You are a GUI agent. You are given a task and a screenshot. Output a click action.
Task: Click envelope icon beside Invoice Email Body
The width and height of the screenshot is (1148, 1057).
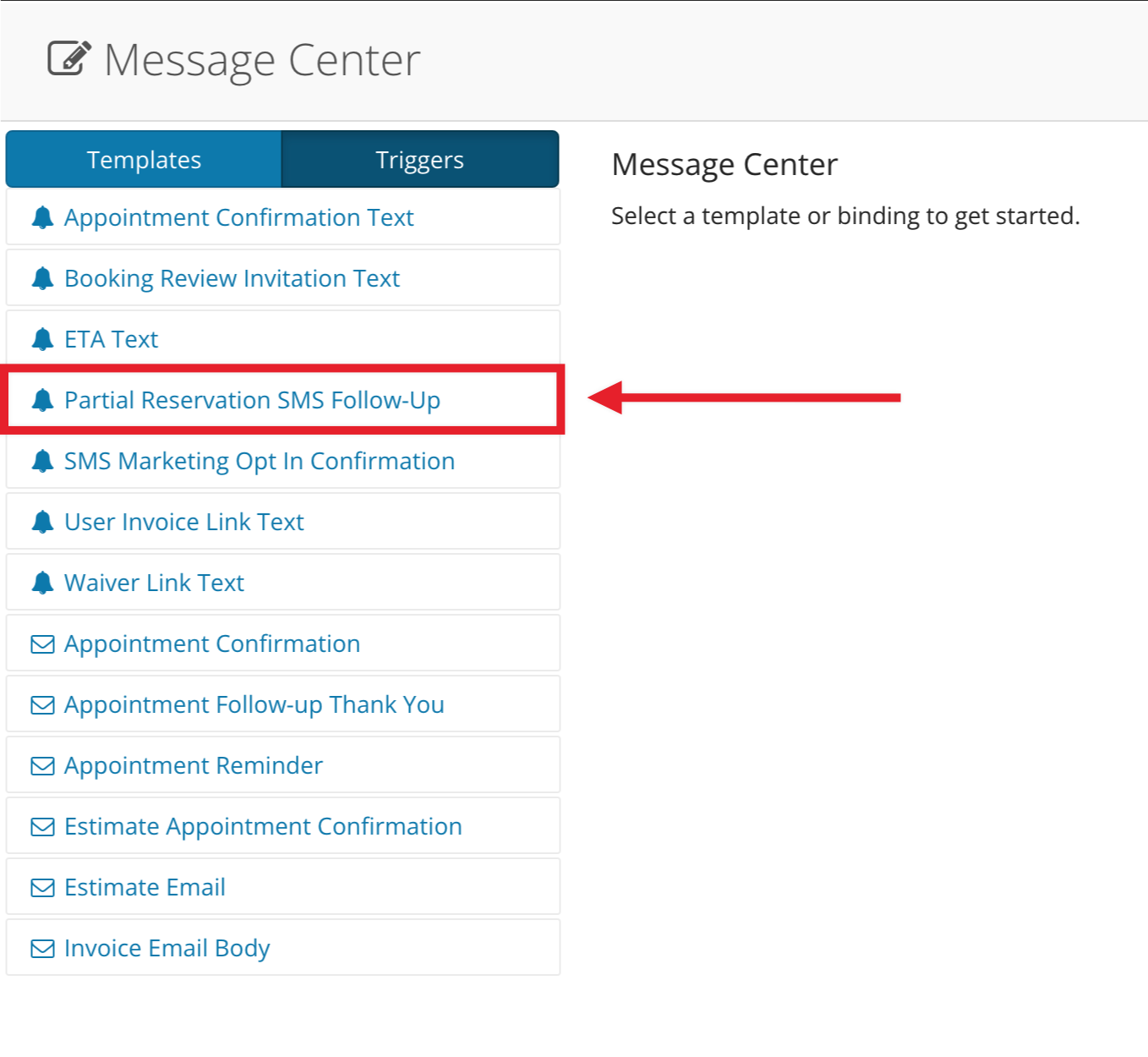pos(42,949)
